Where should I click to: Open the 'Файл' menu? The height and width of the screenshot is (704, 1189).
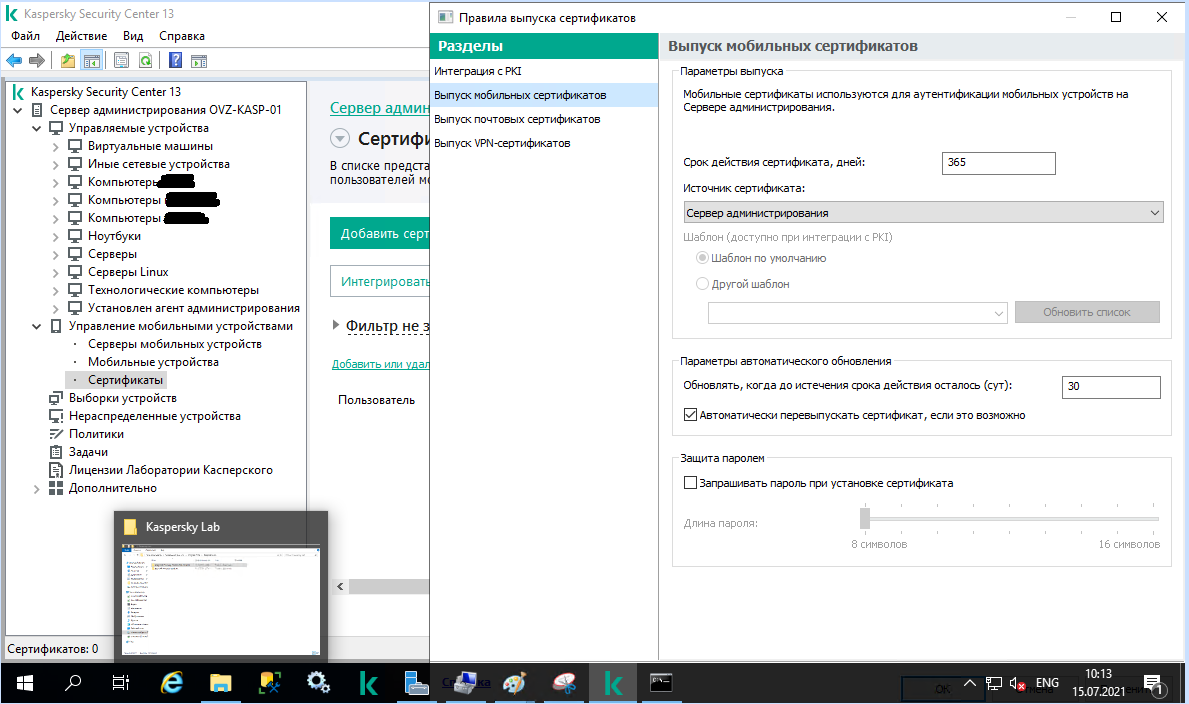26,36
